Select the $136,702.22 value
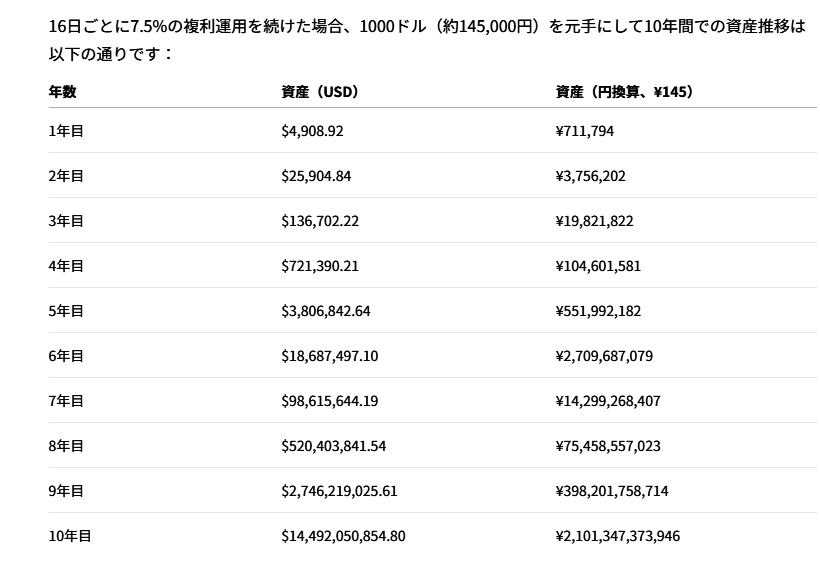 click(x=320, y=221)
